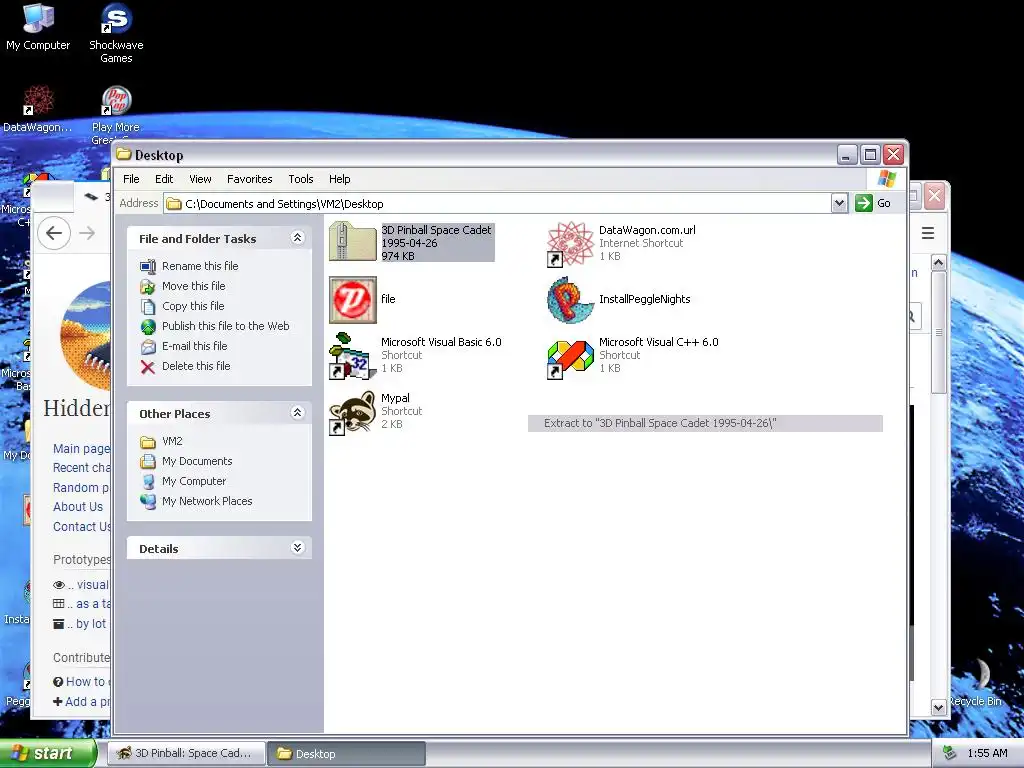Click the Play More Great Games desktop icon
Screen dimensions: 1024x768
click(x=116, y=101)
